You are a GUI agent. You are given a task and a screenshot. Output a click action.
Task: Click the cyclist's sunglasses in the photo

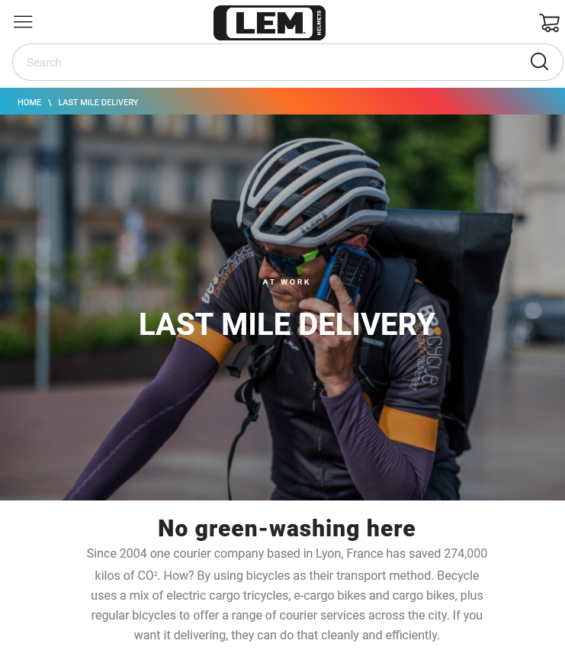tap(286, 259)
